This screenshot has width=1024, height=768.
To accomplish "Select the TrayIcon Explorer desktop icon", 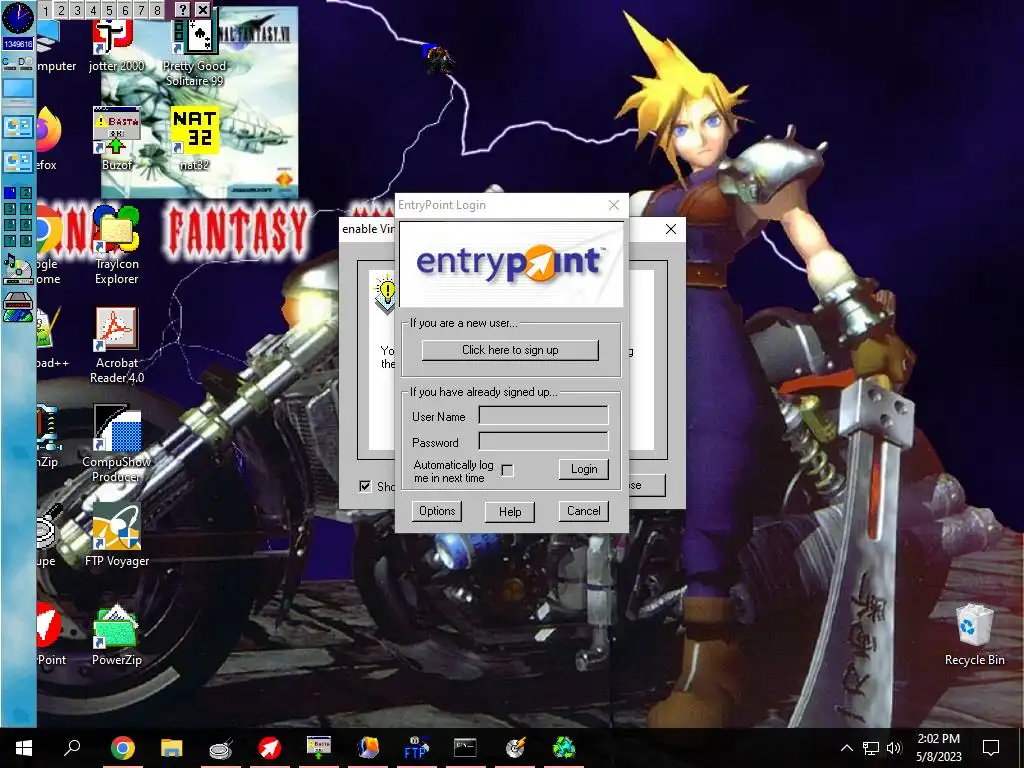I will pyautogui.click(x=116, y=246).
